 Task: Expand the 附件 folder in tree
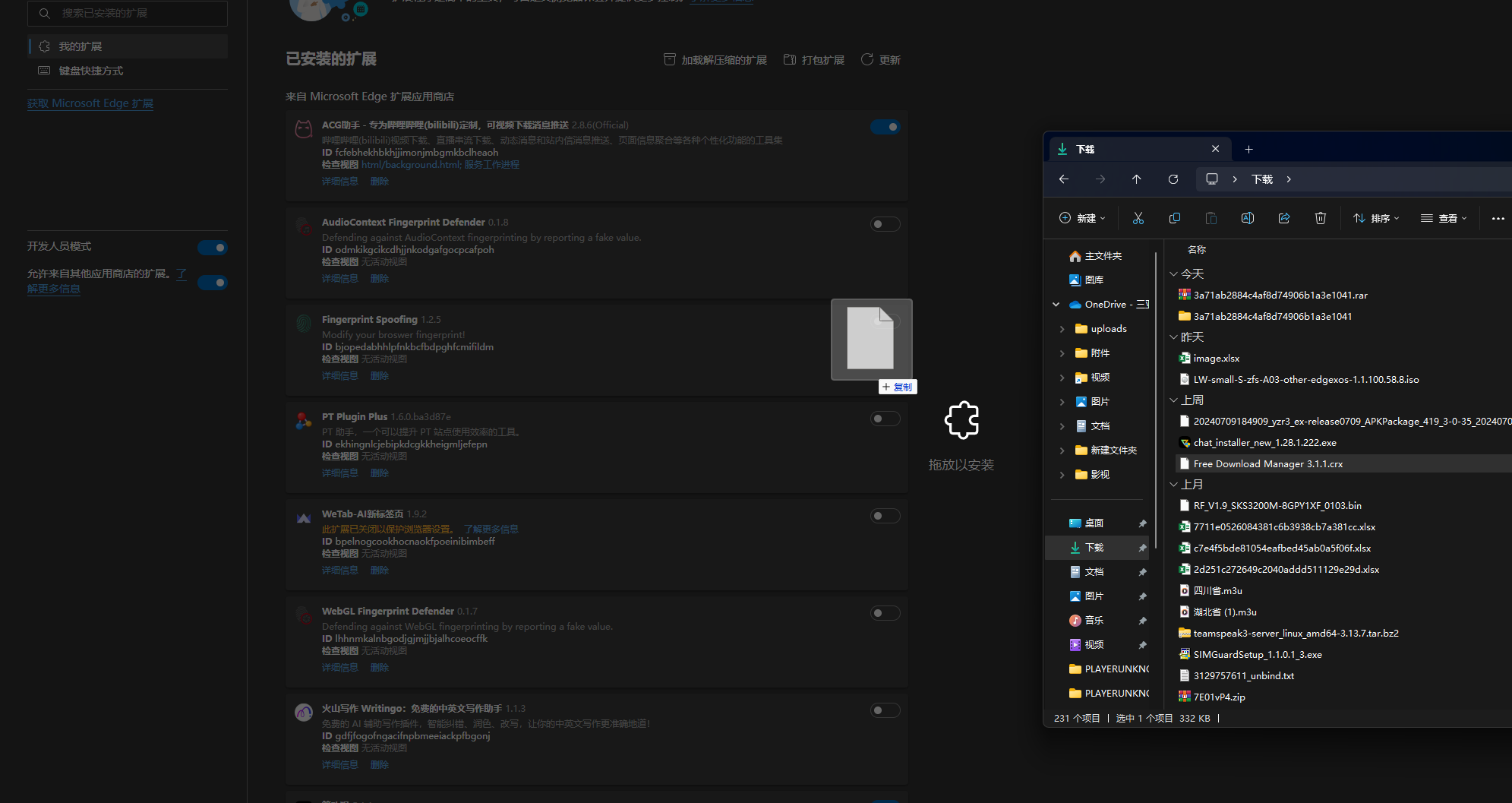[1062, 353]
